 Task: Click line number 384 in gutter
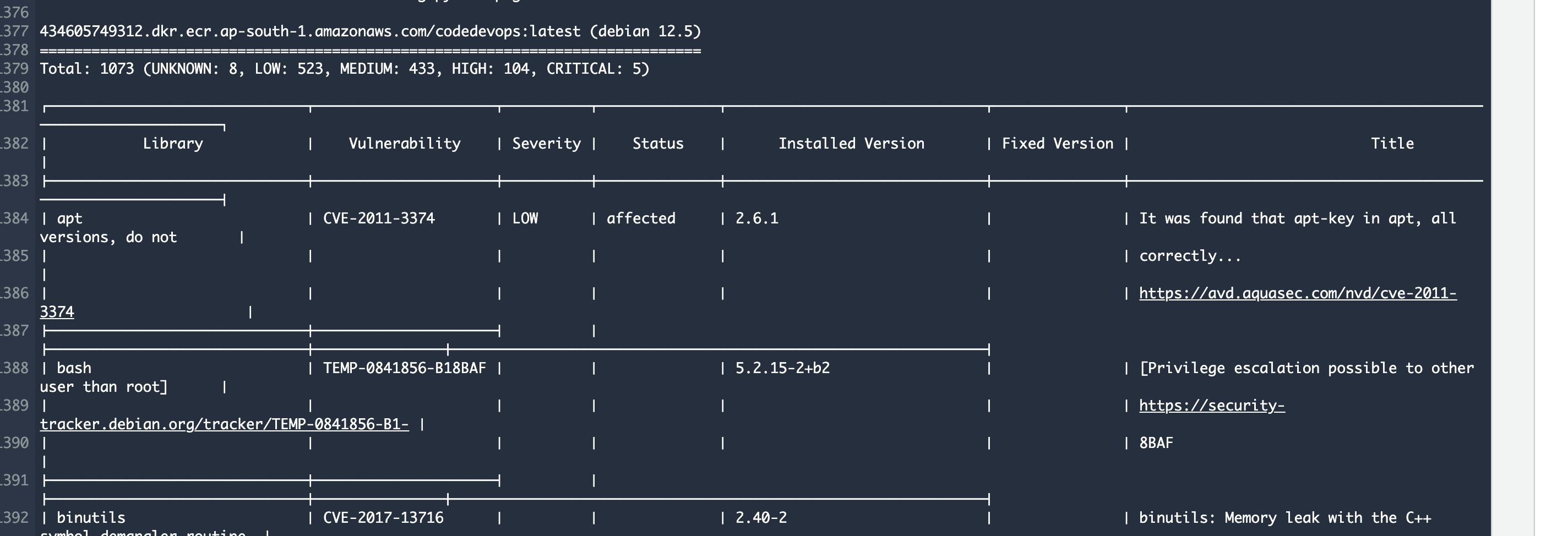click(x=15, y=218)
